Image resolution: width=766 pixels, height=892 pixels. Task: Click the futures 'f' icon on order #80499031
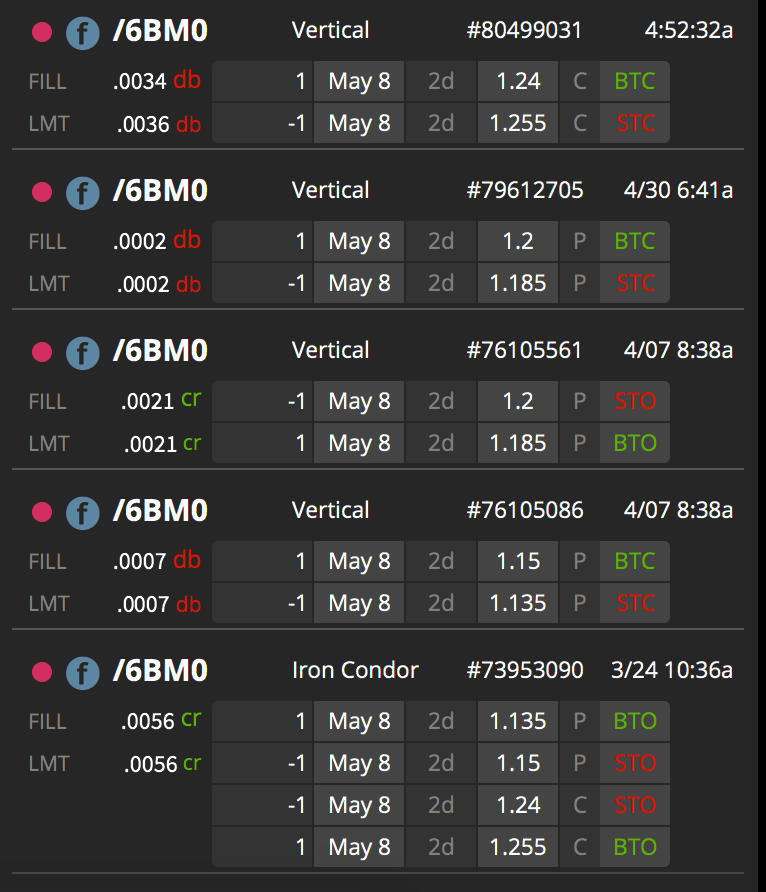pyautogui.click(x=82, y=33)
